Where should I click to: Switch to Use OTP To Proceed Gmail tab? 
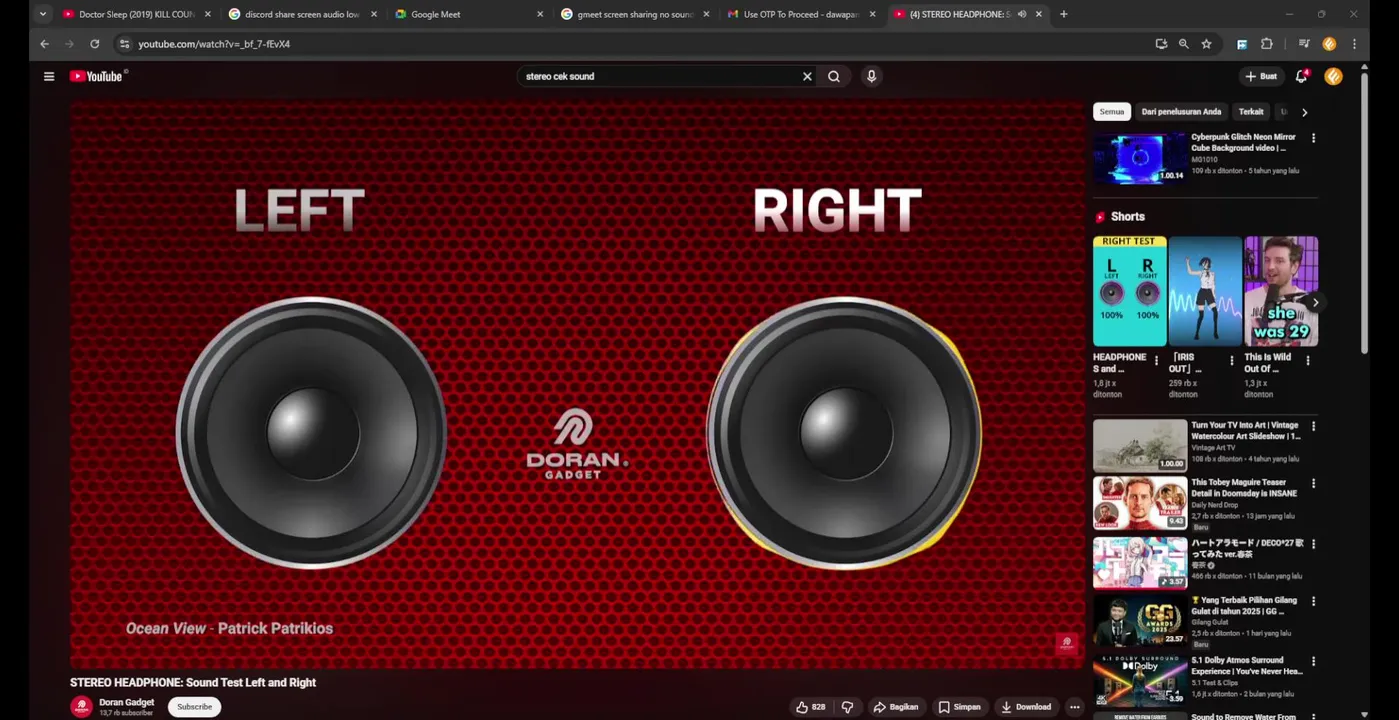799,14
